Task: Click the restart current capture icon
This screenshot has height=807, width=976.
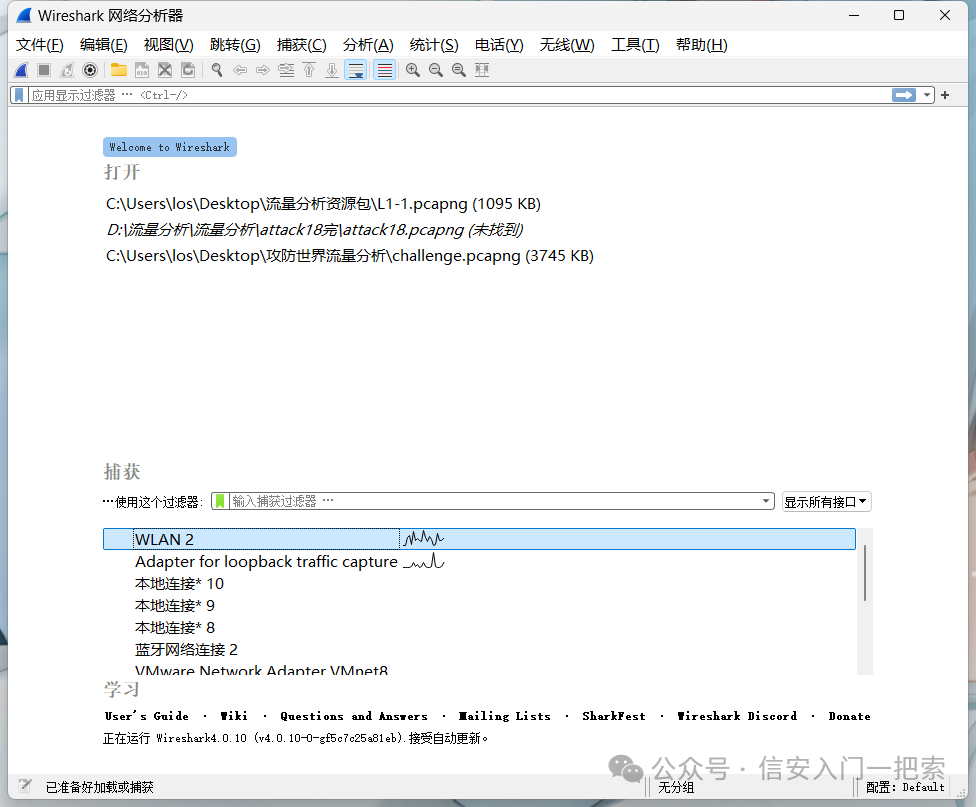Action: coord(67,70)
